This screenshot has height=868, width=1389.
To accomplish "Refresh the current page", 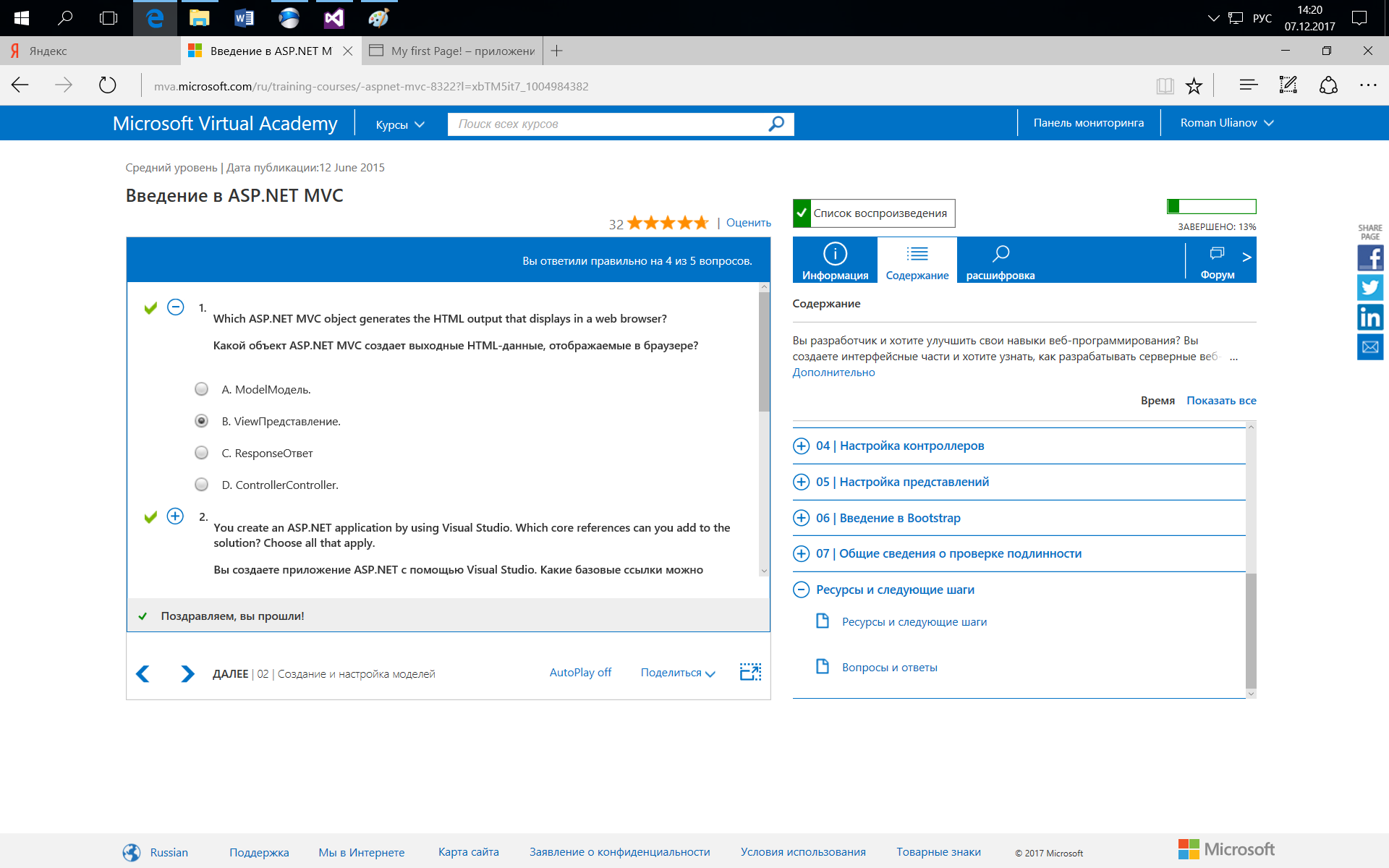I will [107, 85].
